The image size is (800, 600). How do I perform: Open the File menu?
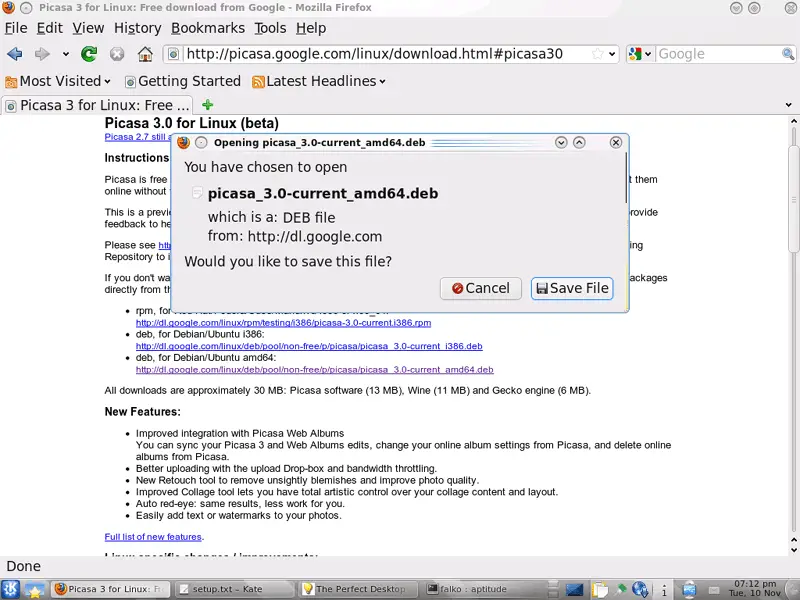(x=16, y=28)
